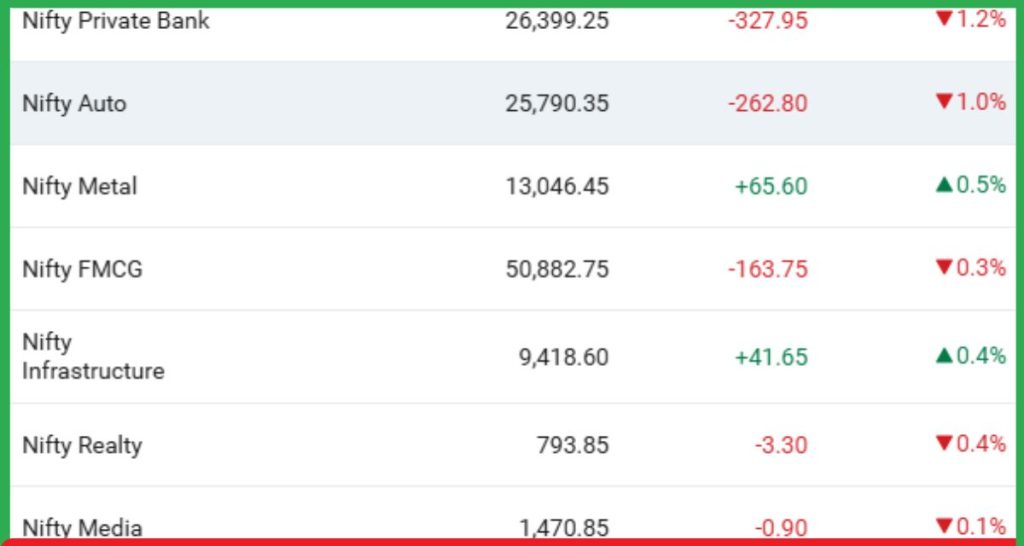Click the red down arrow for Nifty FMCG
The image size is (1024, 546).
pyautogui.click(x=944, y=267)
